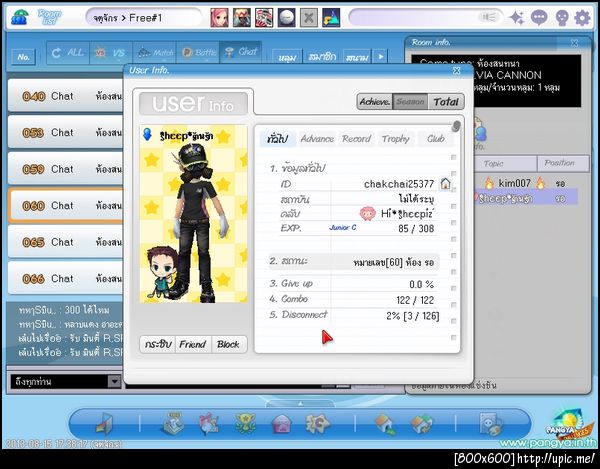Expand the handle above the bottom bar
The image size is (600, 469).
tap(300, 404)
